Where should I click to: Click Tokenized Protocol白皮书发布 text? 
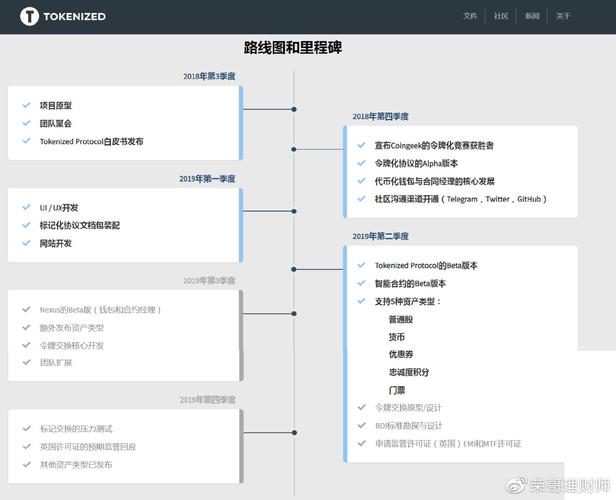(91, 141)
